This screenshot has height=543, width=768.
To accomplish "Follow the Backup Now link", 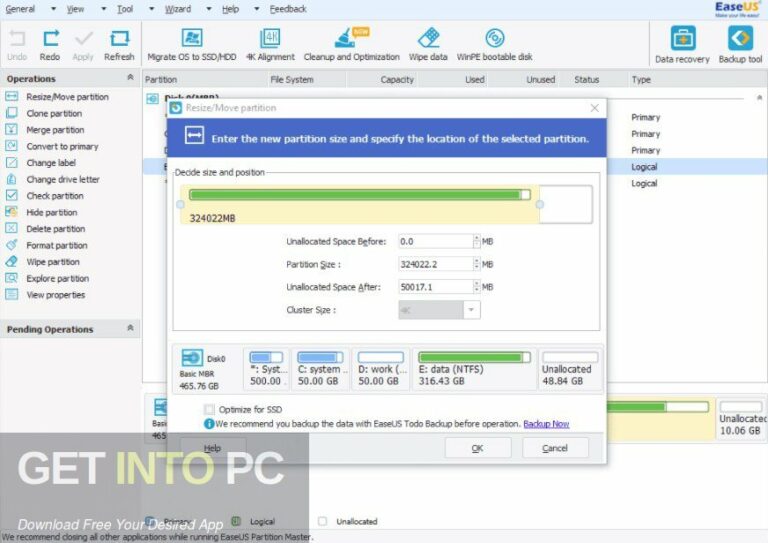I will click(x=546, y=424).
